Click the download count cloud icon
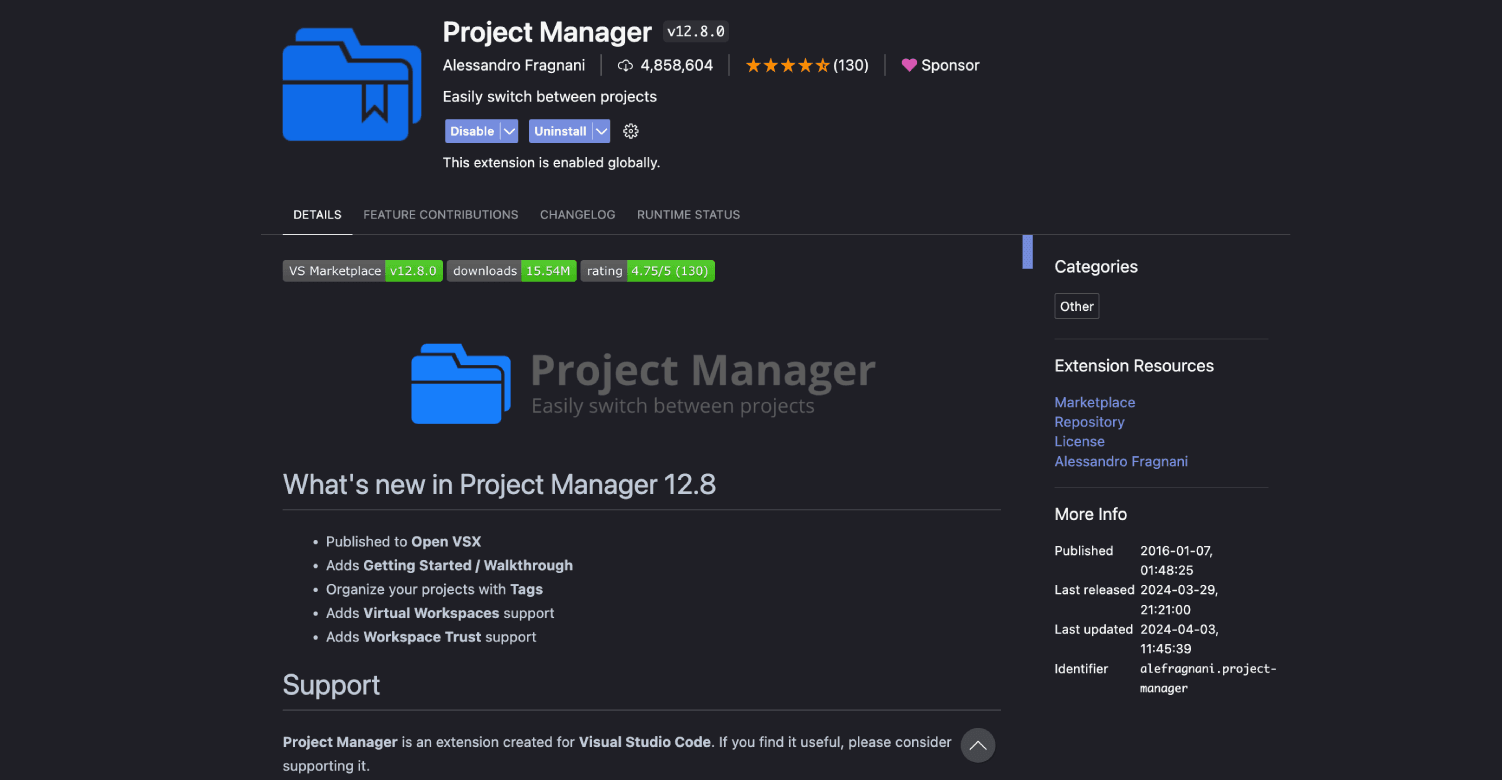The image size is (1502, 780). tap(626, 65)
